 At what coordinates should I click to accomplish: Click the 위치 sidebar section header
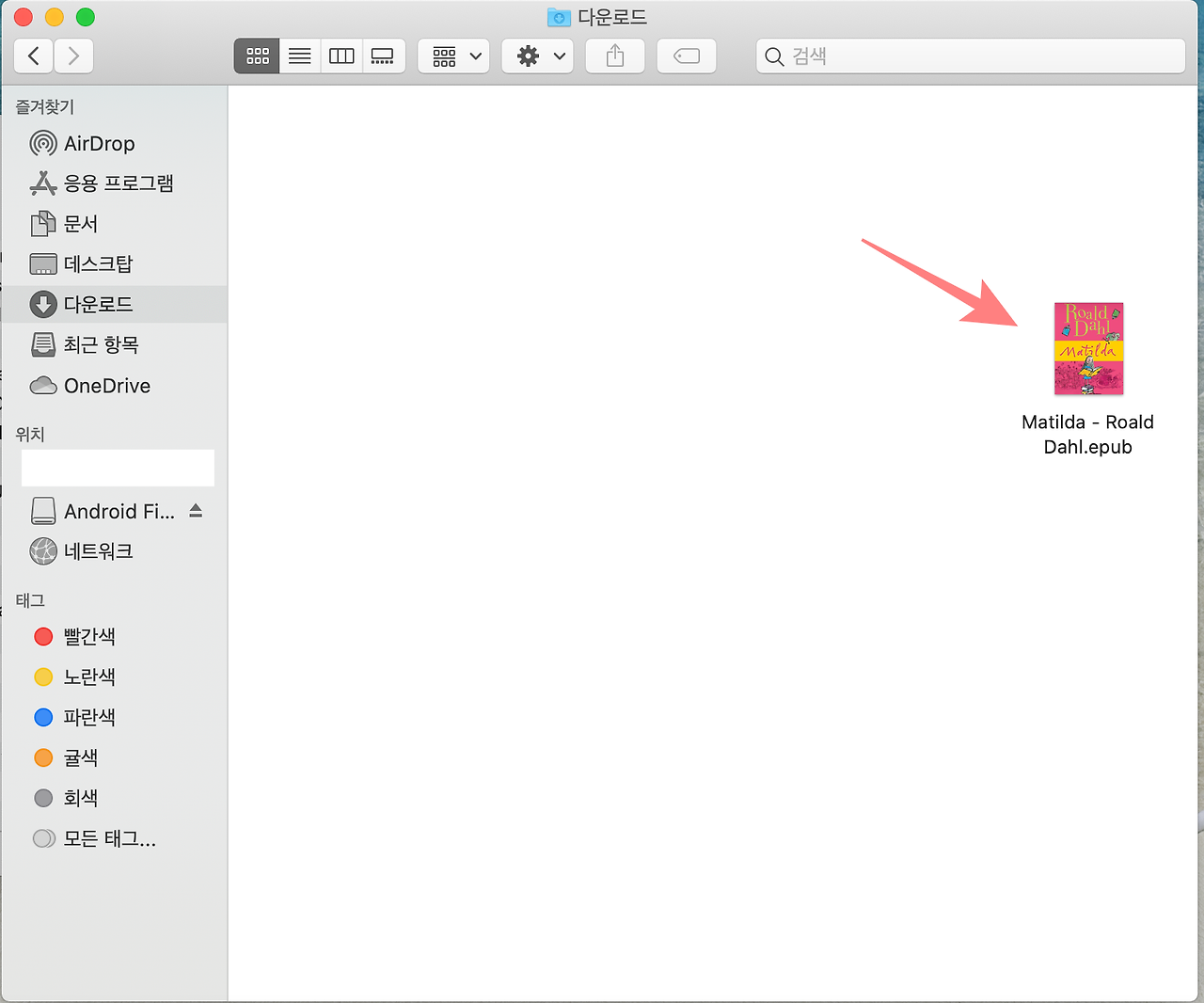[x=30, y=435]
